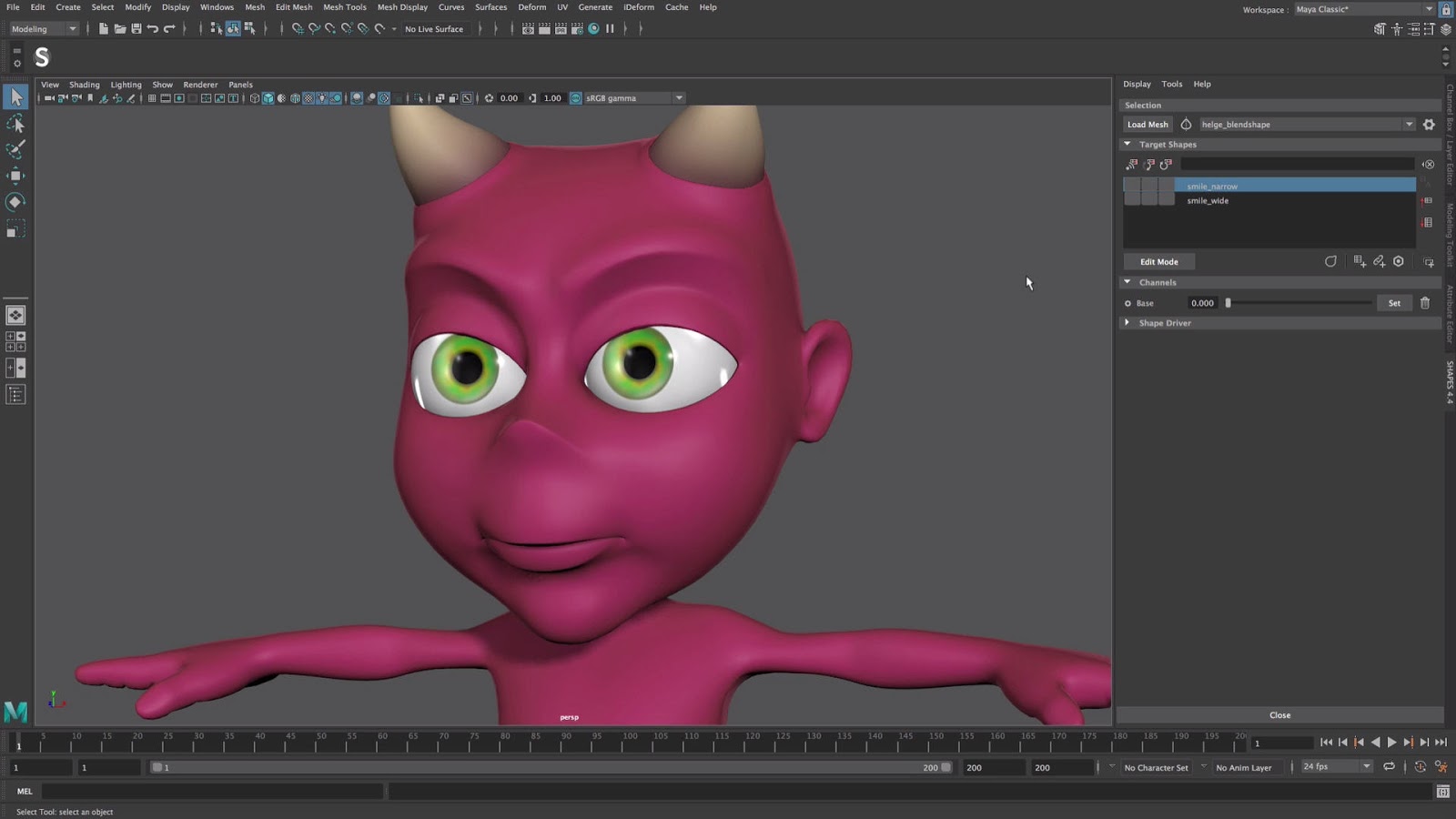Screen dimensions: 1456x819
Task: Open the Deform menu
Action: [531, 7]
